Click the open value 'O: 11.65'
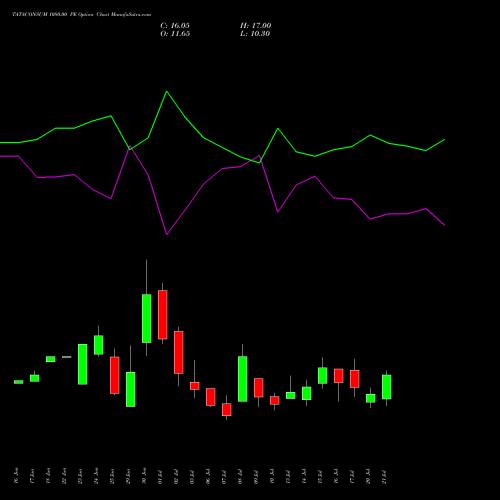This screenshot has width=500, height=500. [x=175, y=34]
